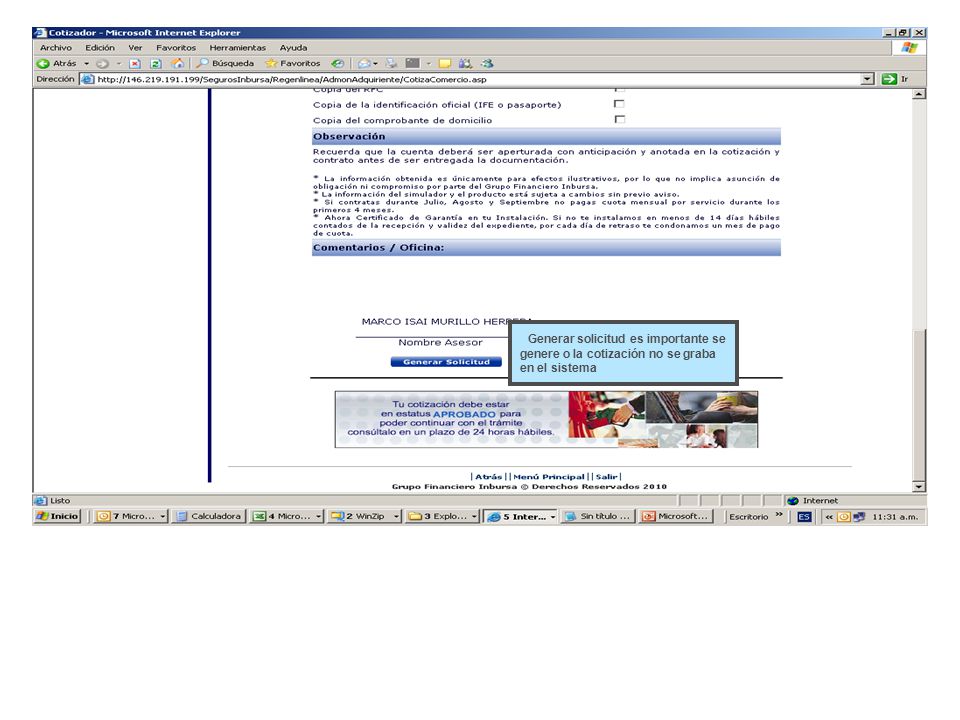The height and width of the screenshot is (720, 960).
Task: Open the Forward history dropdown arrow
Action: (x=118, y=64)
